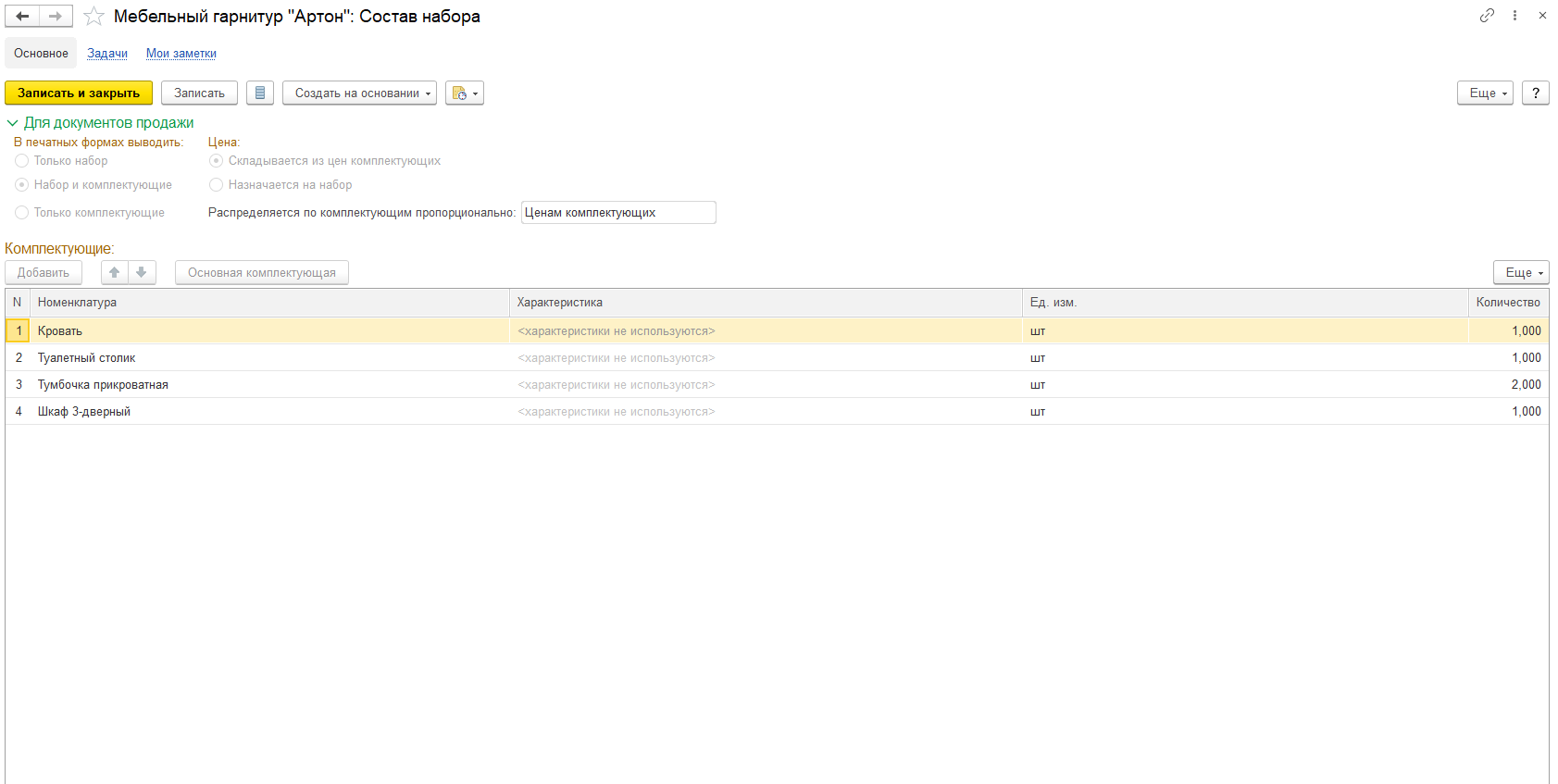Click the 'Записать и закрыть' button
Image resolution: width=1558 pixels, height=784 pixels.
pyautogui.click(x=79, y=93)
